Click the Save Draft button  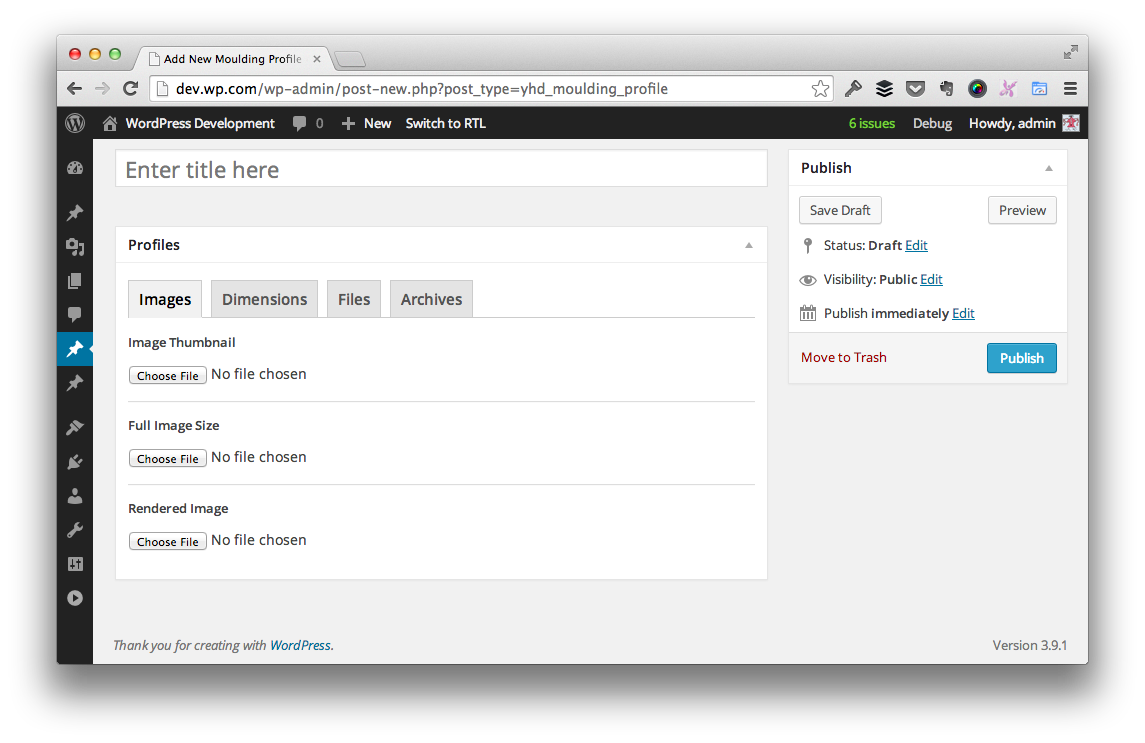840,210
